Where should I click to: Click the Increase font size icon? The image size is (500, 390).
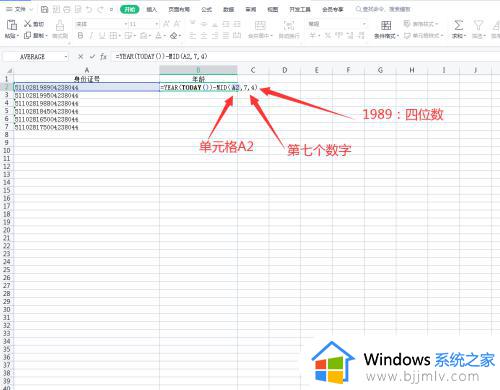coord(166,24)
